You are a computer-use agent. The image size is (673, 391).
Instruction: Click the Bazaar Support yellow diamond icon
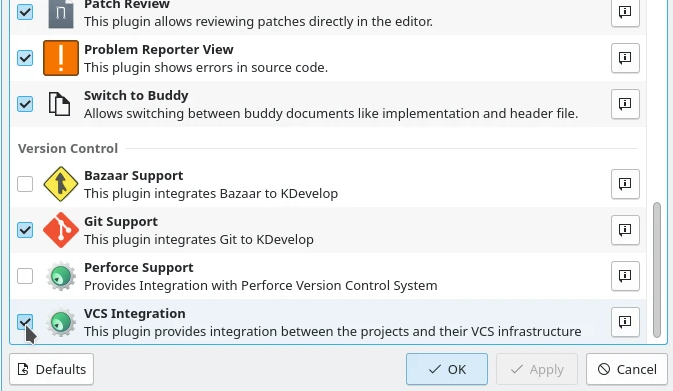tap(61, 184)
